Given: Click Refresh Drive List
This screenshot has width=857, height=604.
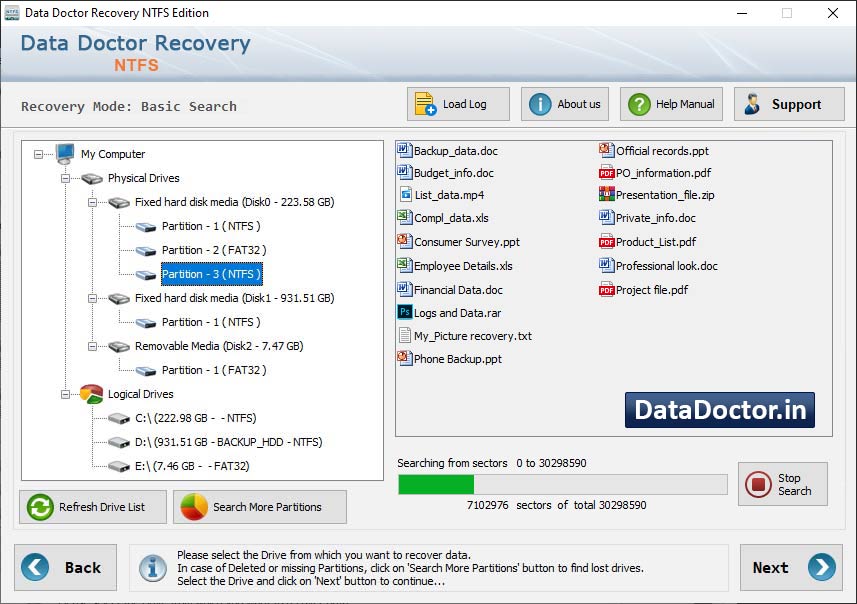Looking at the screenshot, I should 91,507.
